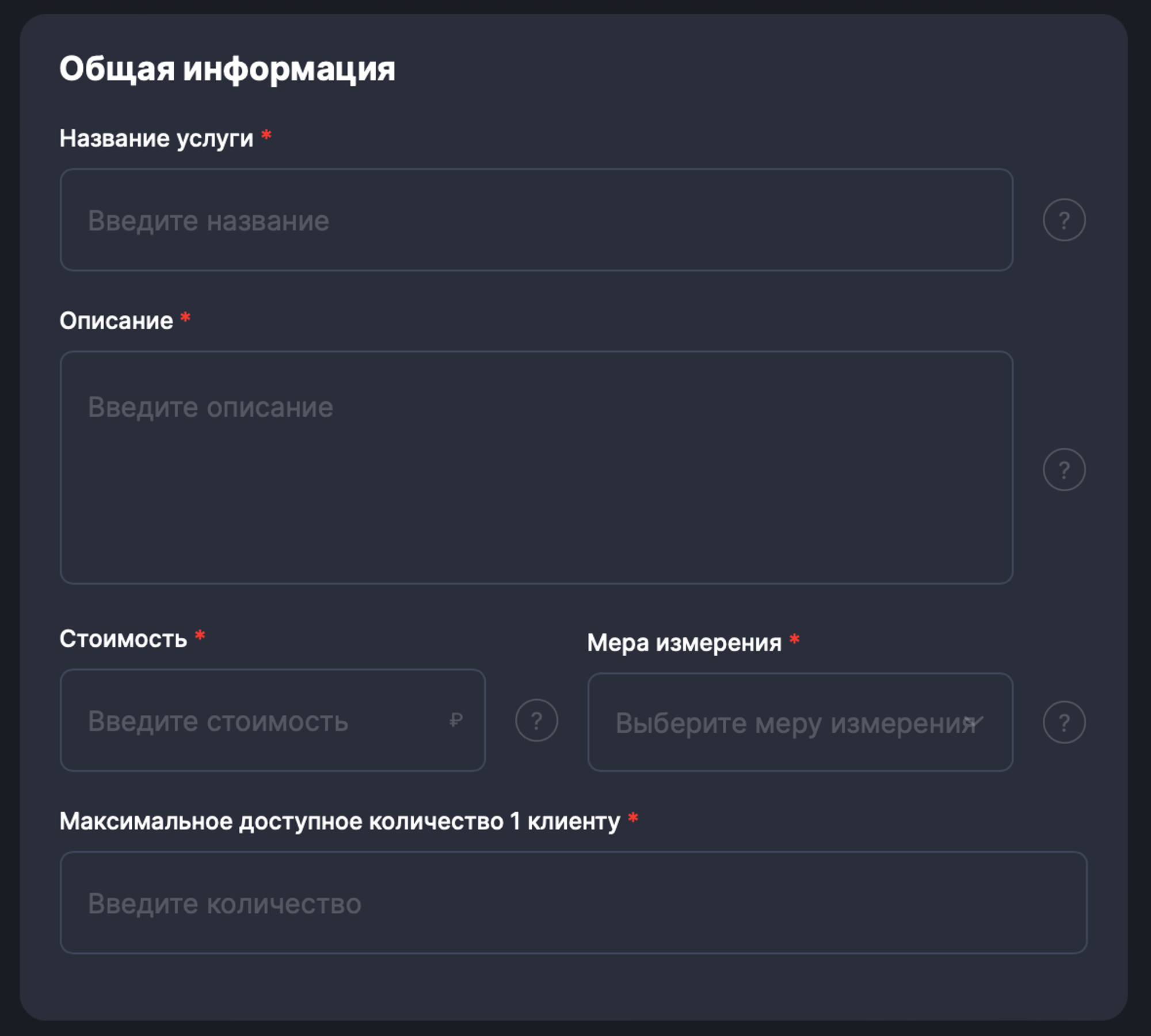Click the 'Описание' field label
1151x1036 pixels.
pyautogui.click(x=116, y=321)
